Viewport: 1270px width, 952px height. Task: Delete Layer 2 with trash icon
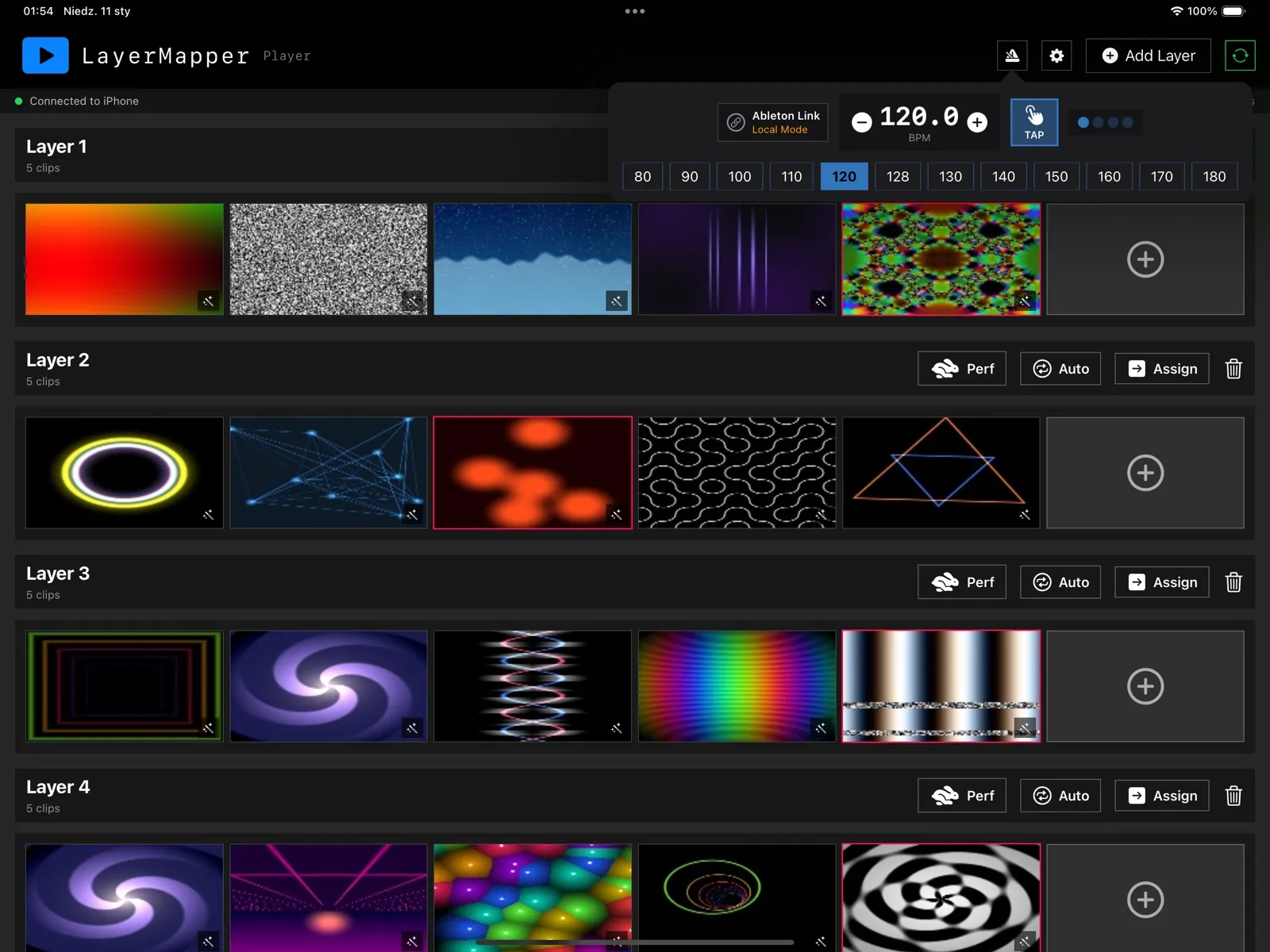click(x=1233, y=369)
